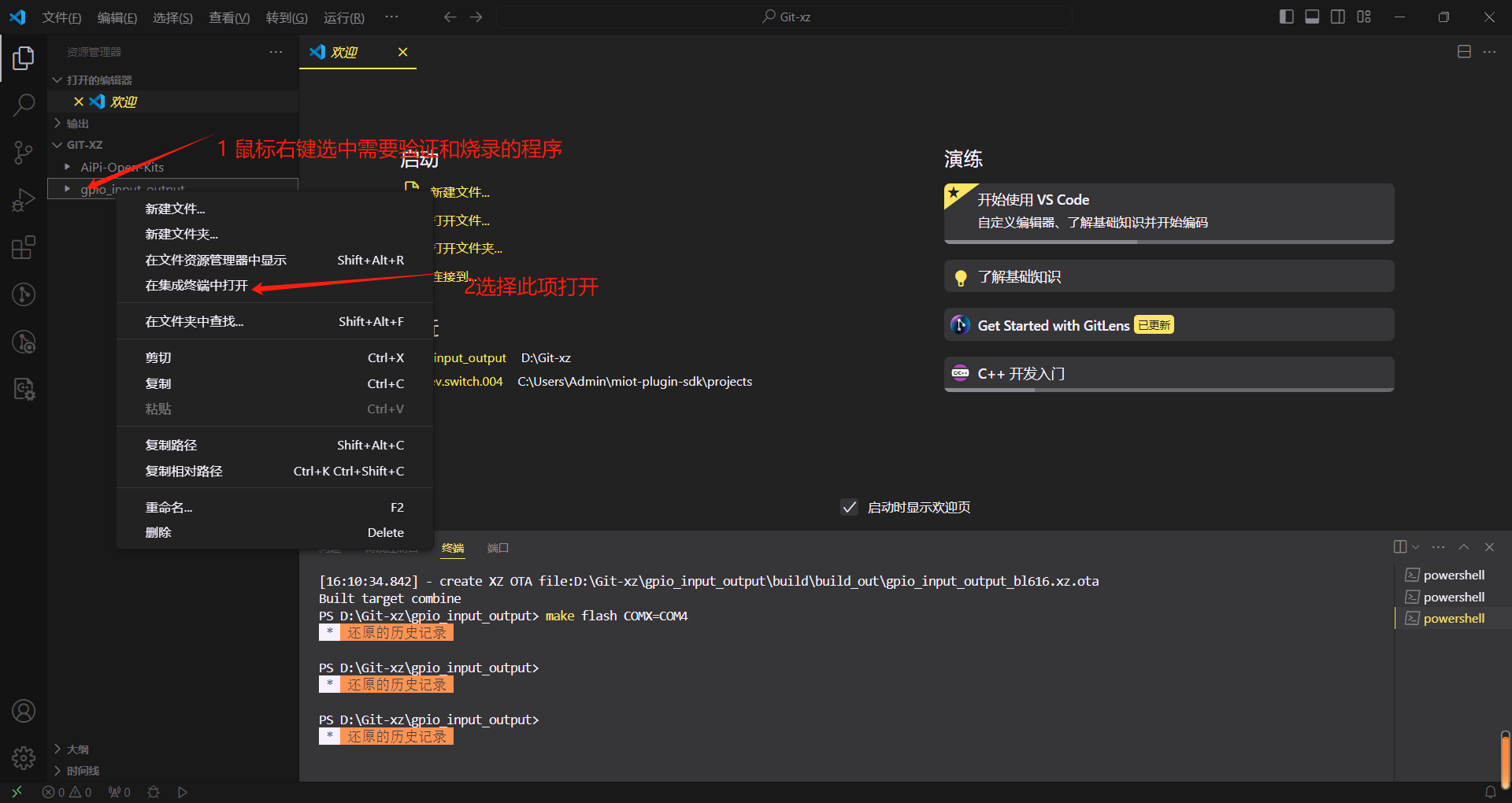Close the terminal panel
Screen dimensions: 1512x803
tap(1489, 547)
